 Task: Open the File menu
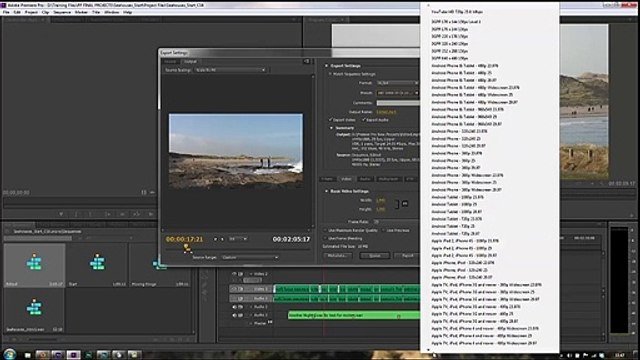click(6, 12)
